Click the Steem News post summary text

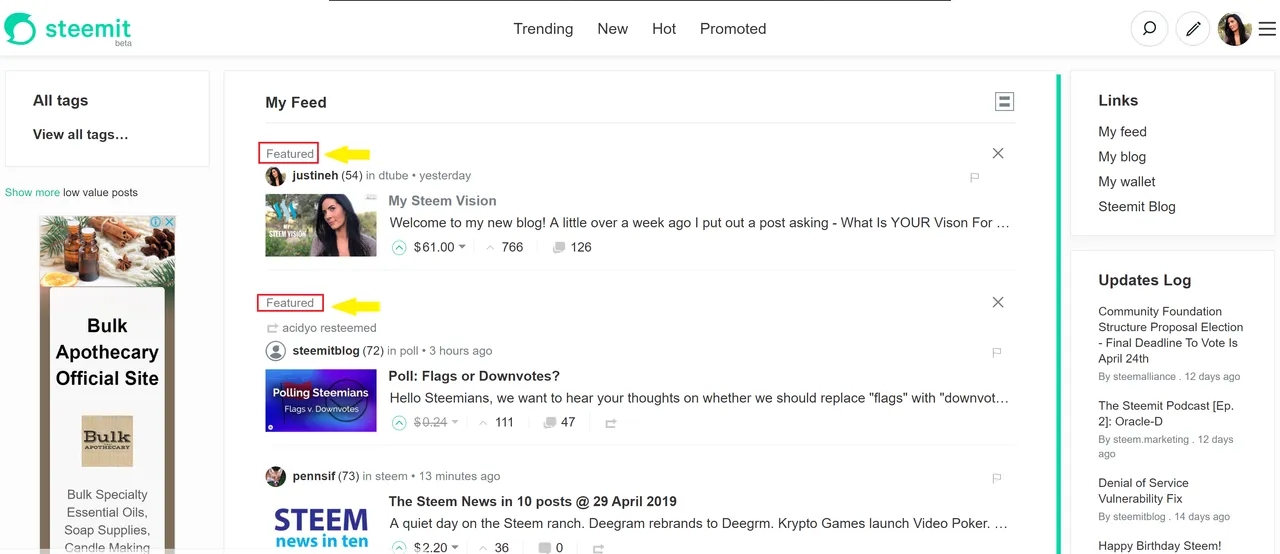click(x=698, y=523)
